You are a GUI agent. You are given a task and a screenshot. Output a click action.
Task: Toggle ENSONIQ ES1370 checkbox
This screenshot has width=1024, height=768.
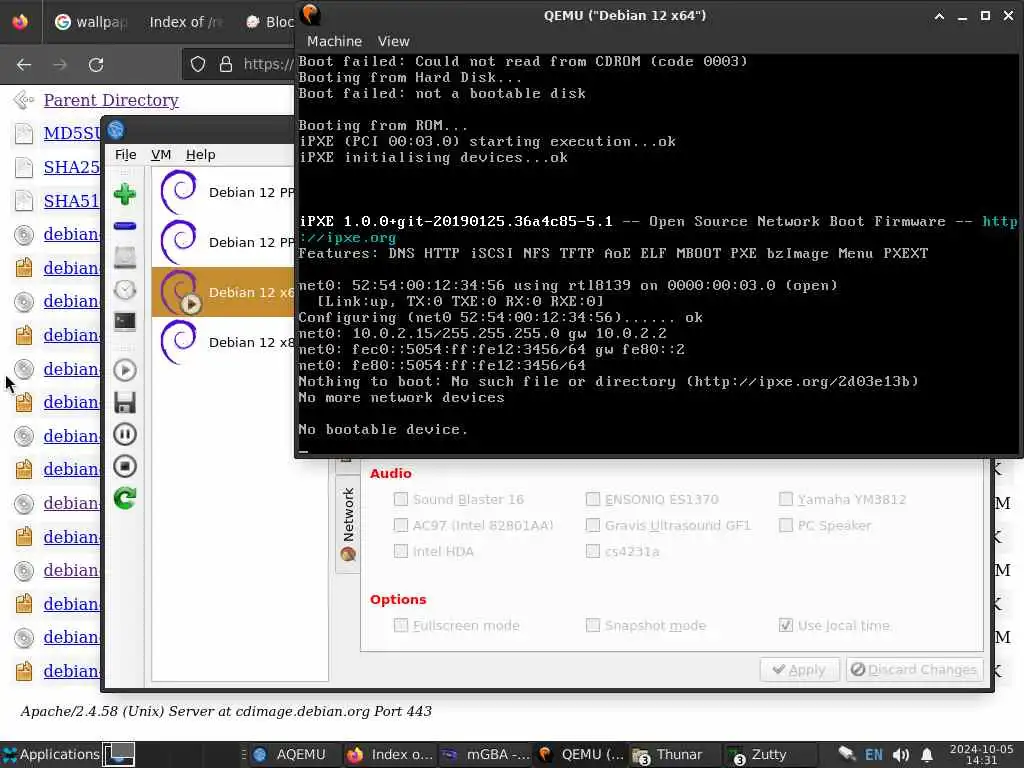592,500
